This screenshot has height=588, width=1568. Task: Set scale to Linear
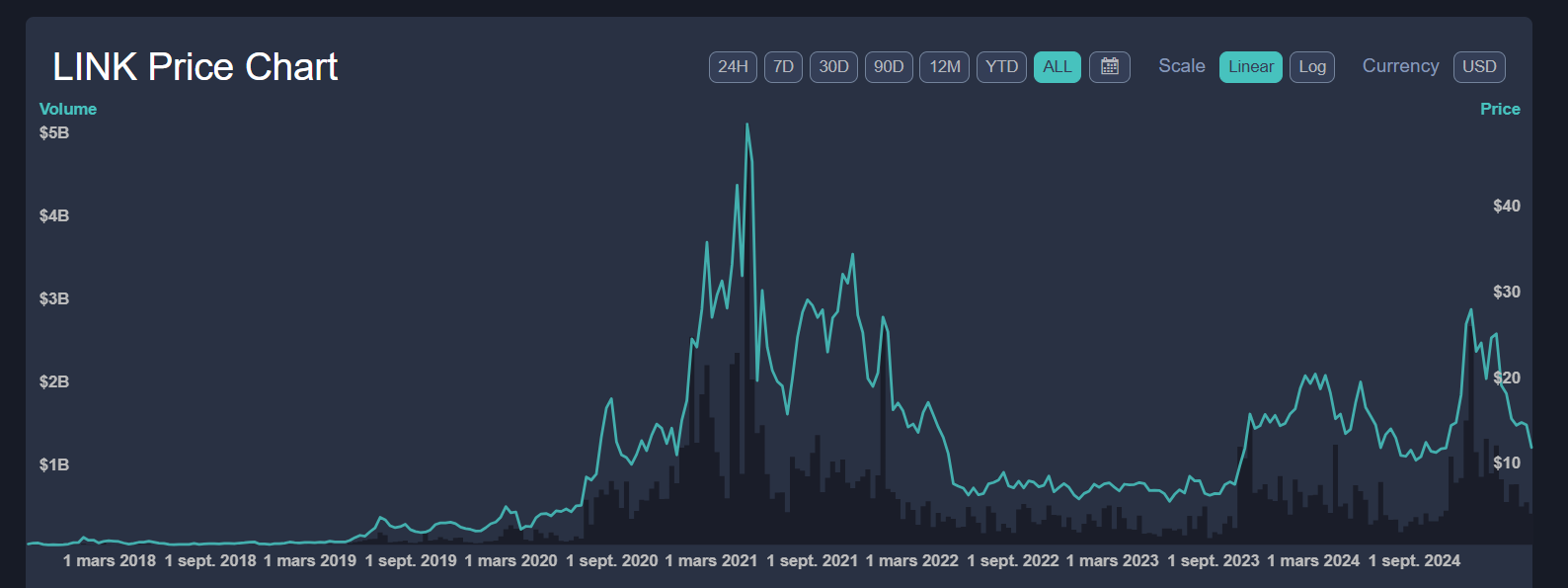(1251, 67)
